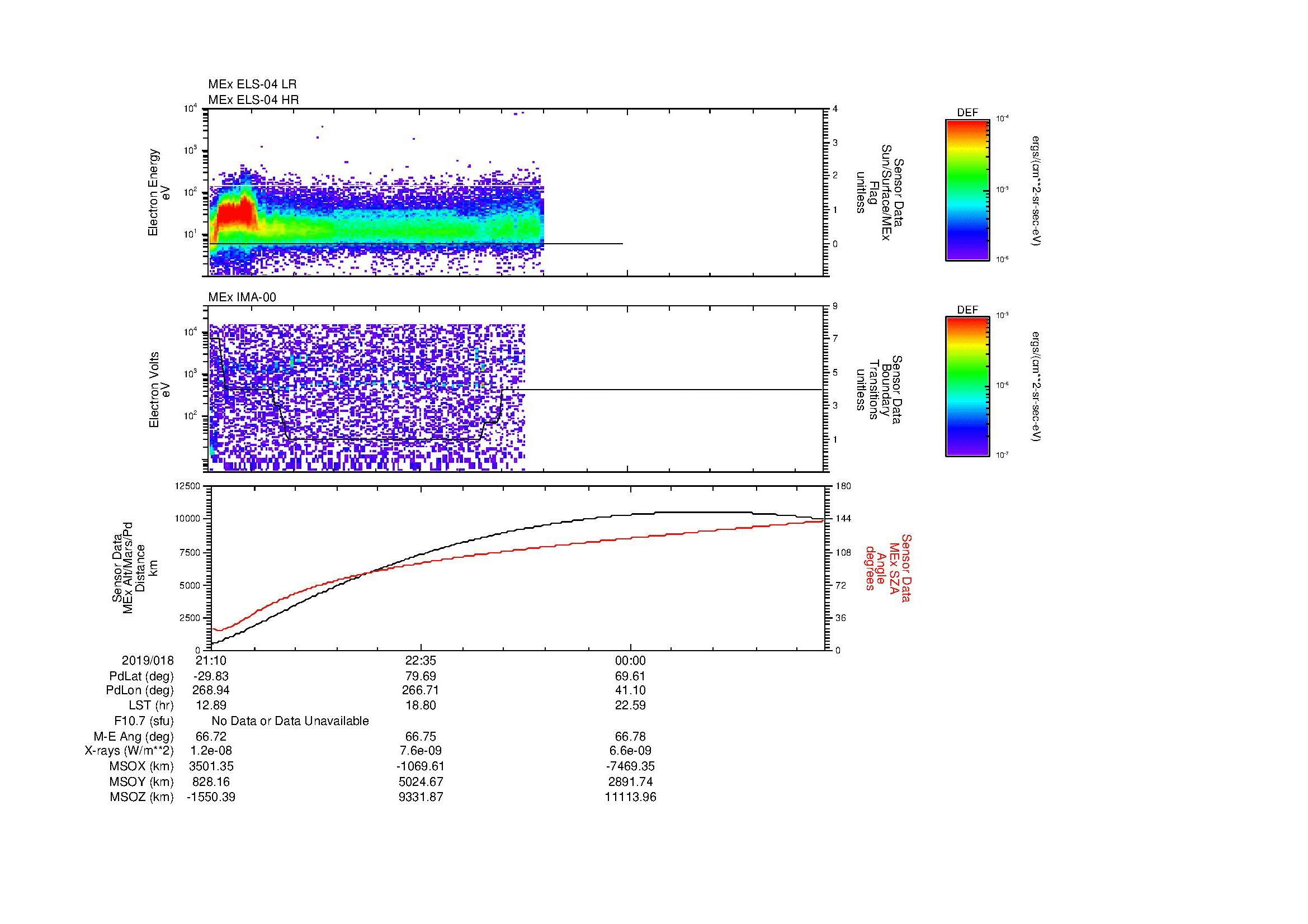This screenshot has height=924, width=1308.
Task: Click the MSOZ value 9331.87
Action: click(x=421, y=797)
